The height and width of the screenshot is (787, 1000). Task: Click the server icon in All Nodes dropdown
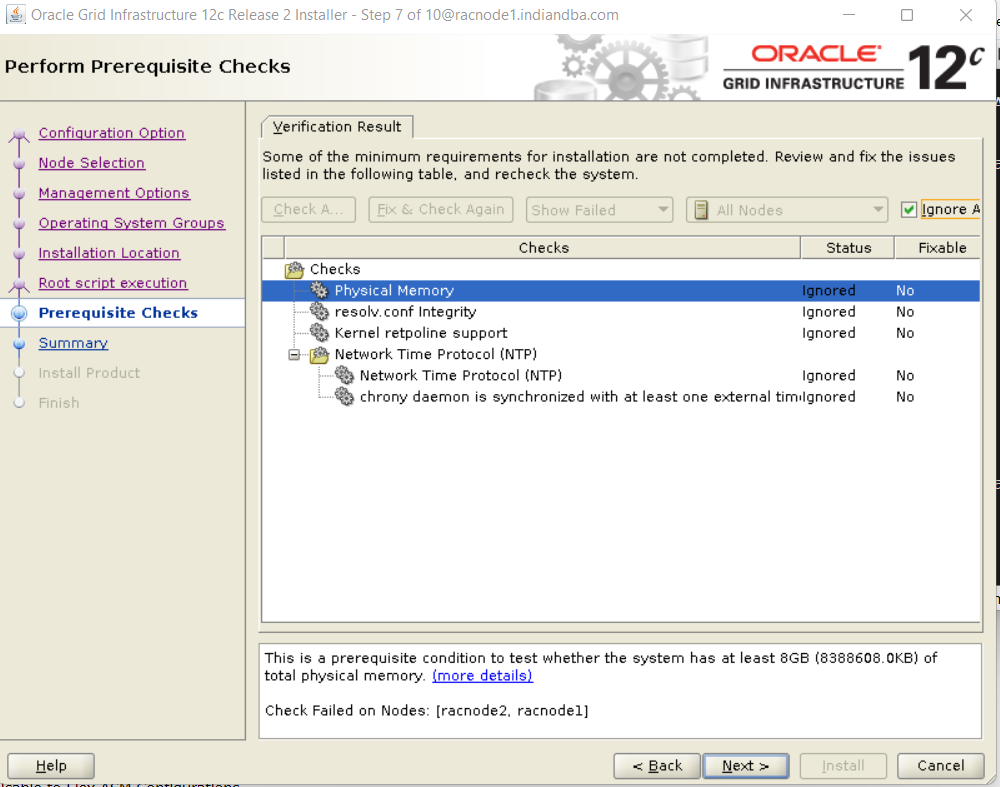click(701, 210)
